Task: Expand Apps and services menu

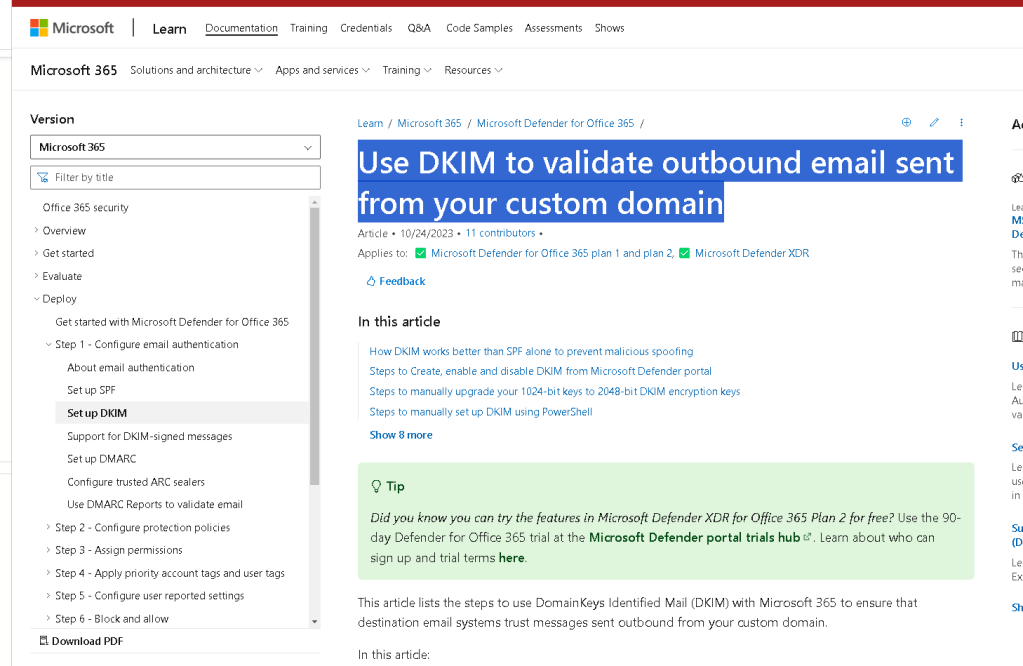Action: click(322, 70)
